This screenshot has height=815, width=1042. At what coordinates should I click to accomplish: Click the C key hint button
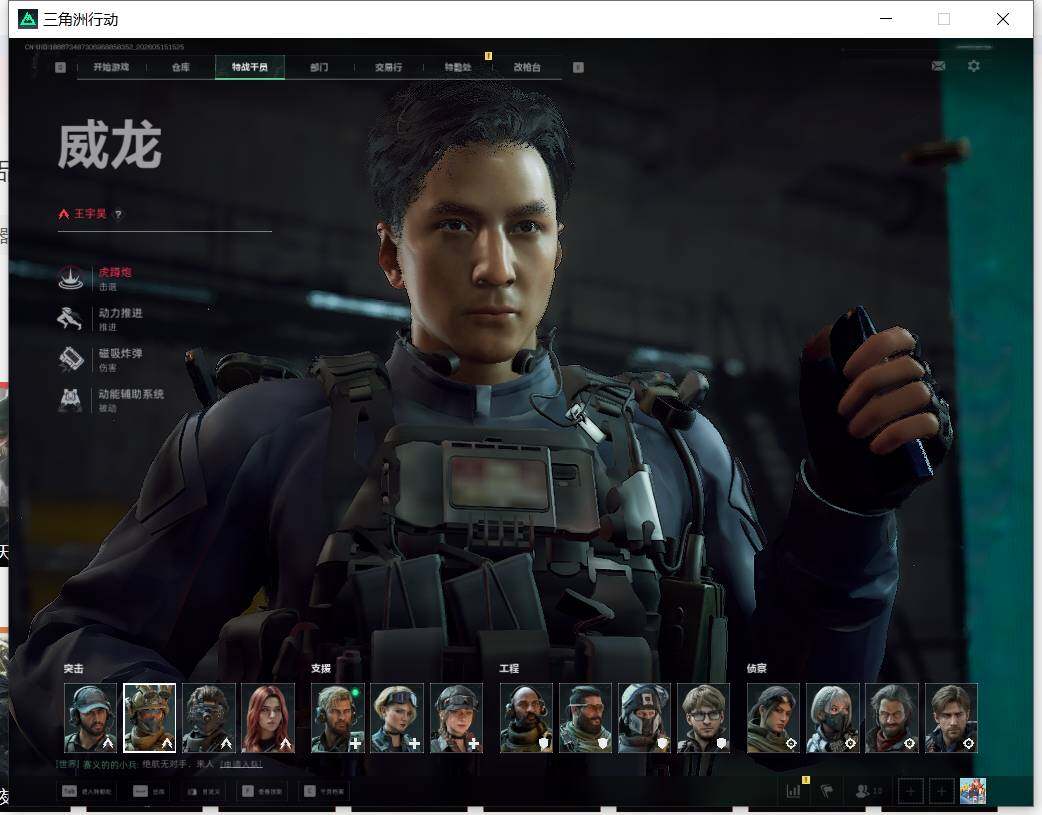[324, 791]
